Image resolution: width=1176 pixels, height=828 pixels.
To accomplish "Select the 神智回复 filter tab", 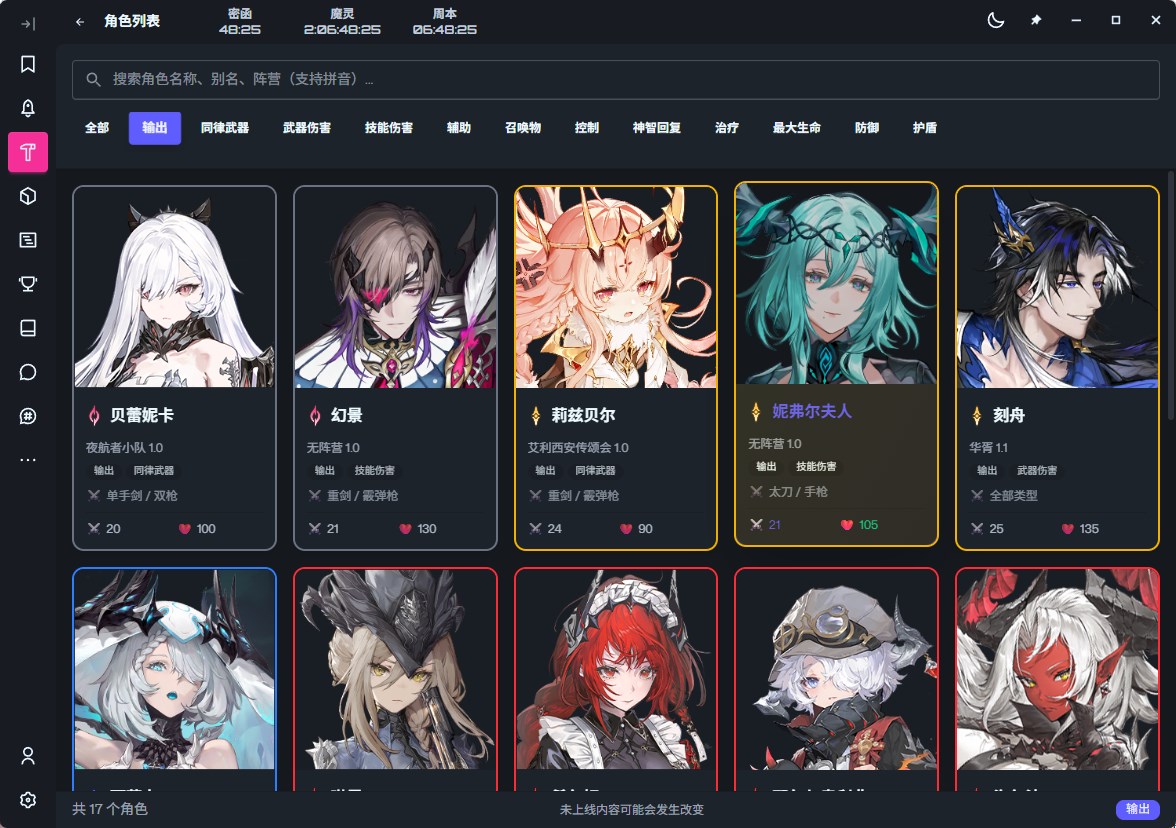I will click(x=656, y=128).
